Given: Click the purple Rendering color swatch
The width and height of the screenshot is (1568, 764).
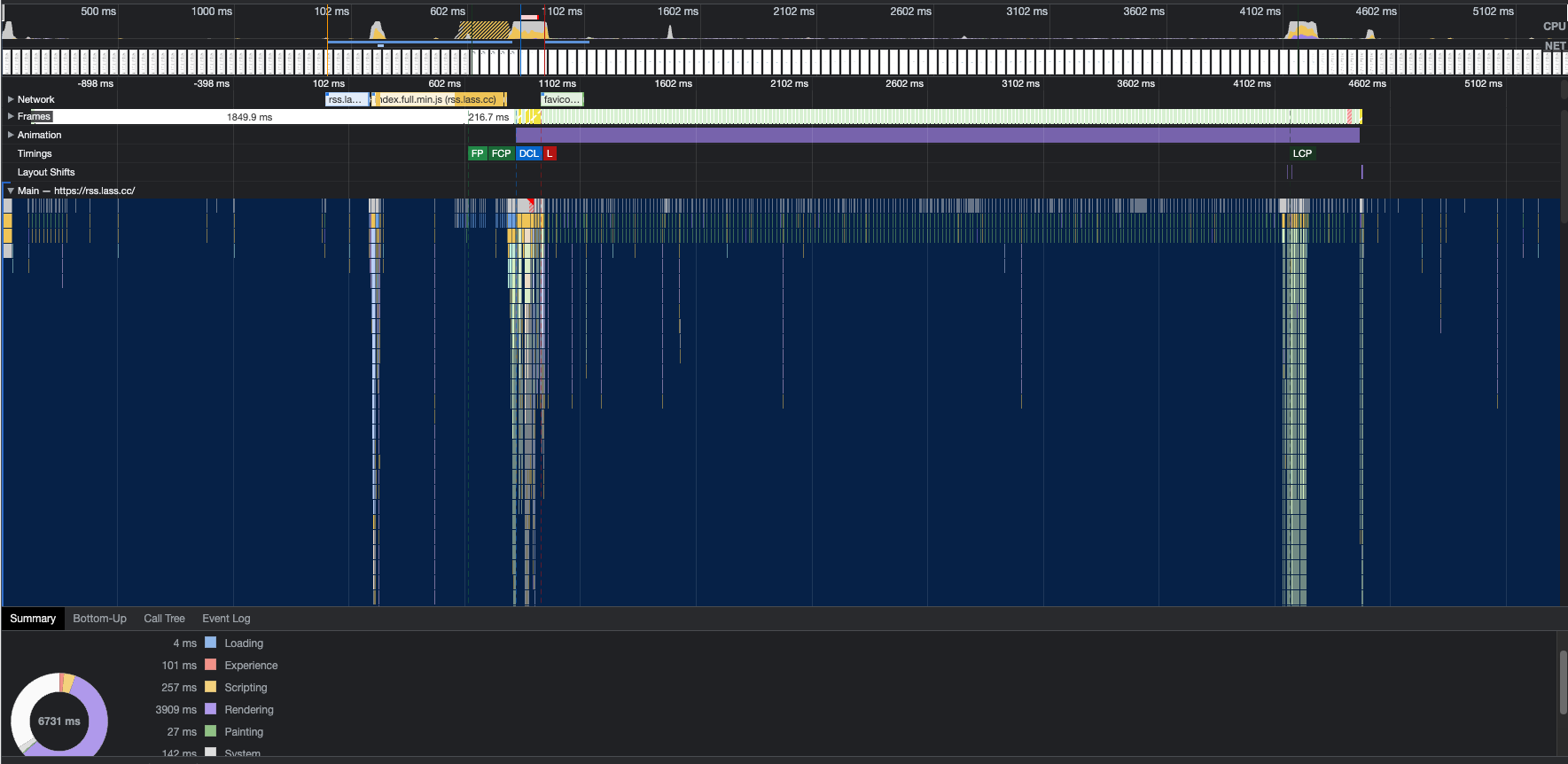Looking at the screenshot, I should click(211, 709).
